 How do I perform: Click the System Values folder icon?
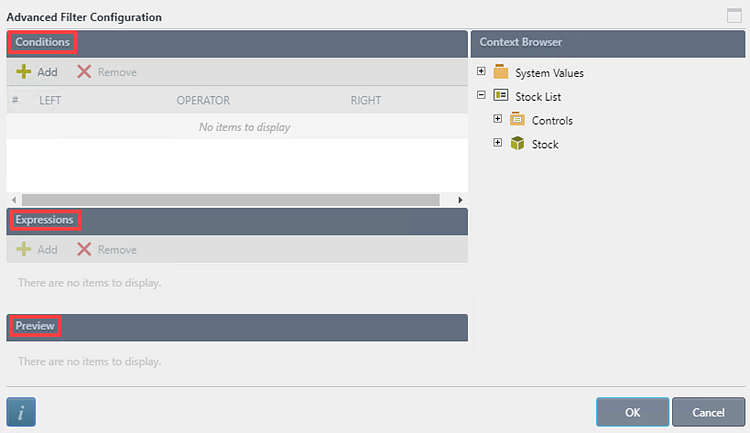[501, 72]
